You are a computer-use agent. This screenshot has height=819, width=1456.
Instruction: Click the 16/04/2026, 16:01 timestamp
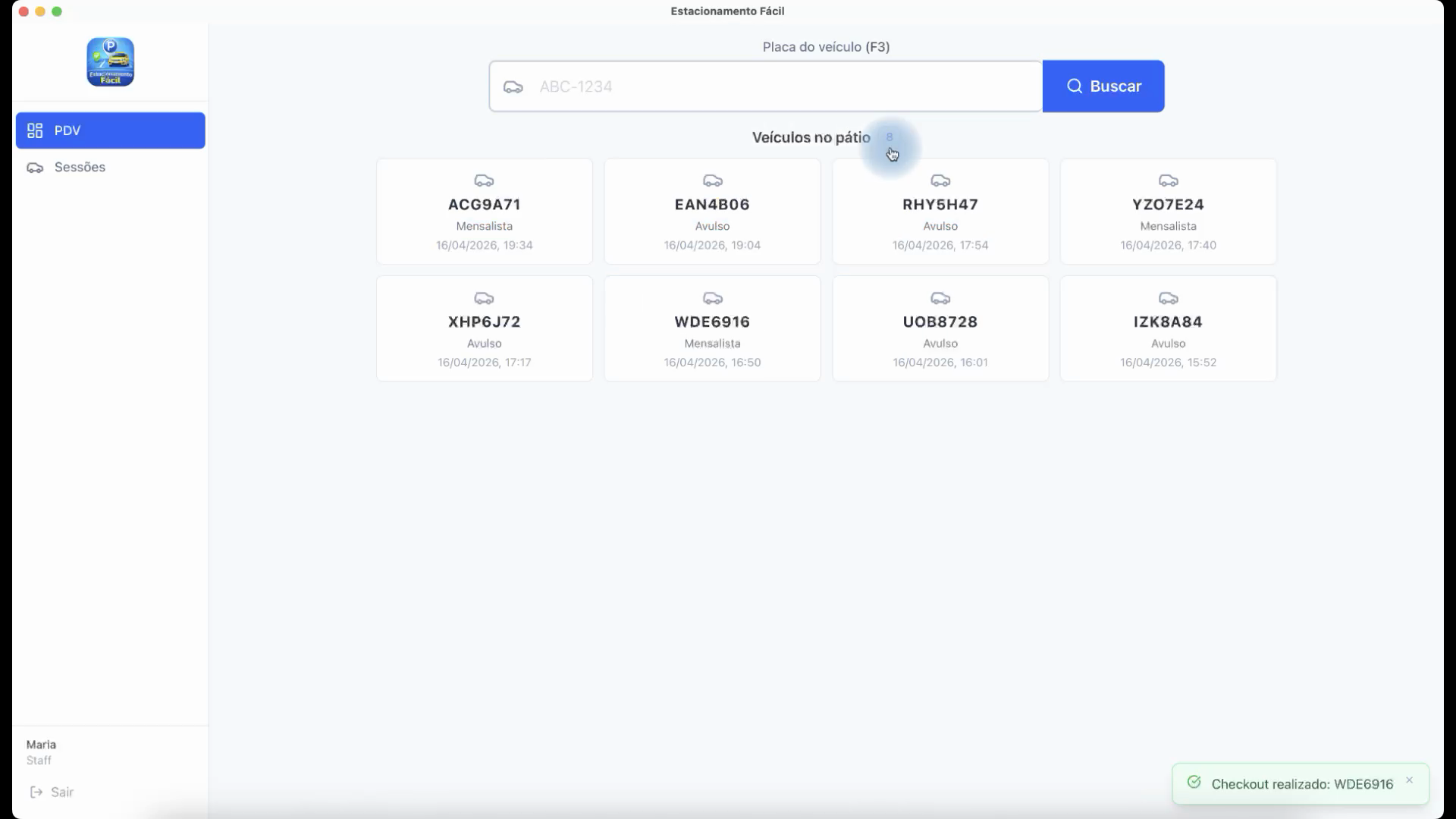(x=940, y=362)
